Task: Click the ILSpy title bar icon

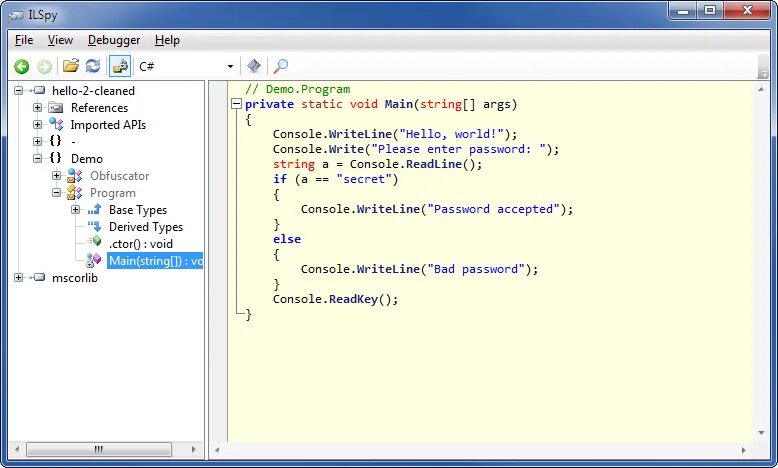Action: 16,16
